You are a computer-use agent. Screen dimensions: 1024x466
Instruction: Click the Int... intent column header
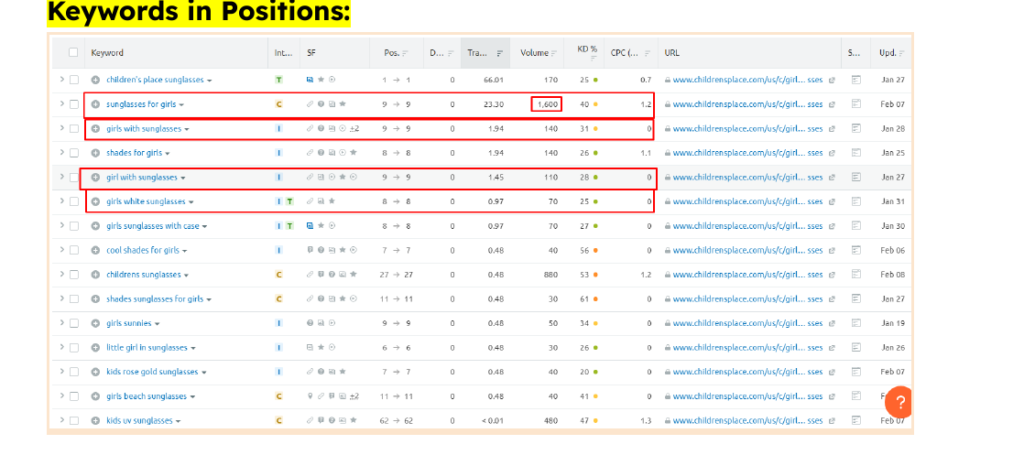click(x=283, y=53)
